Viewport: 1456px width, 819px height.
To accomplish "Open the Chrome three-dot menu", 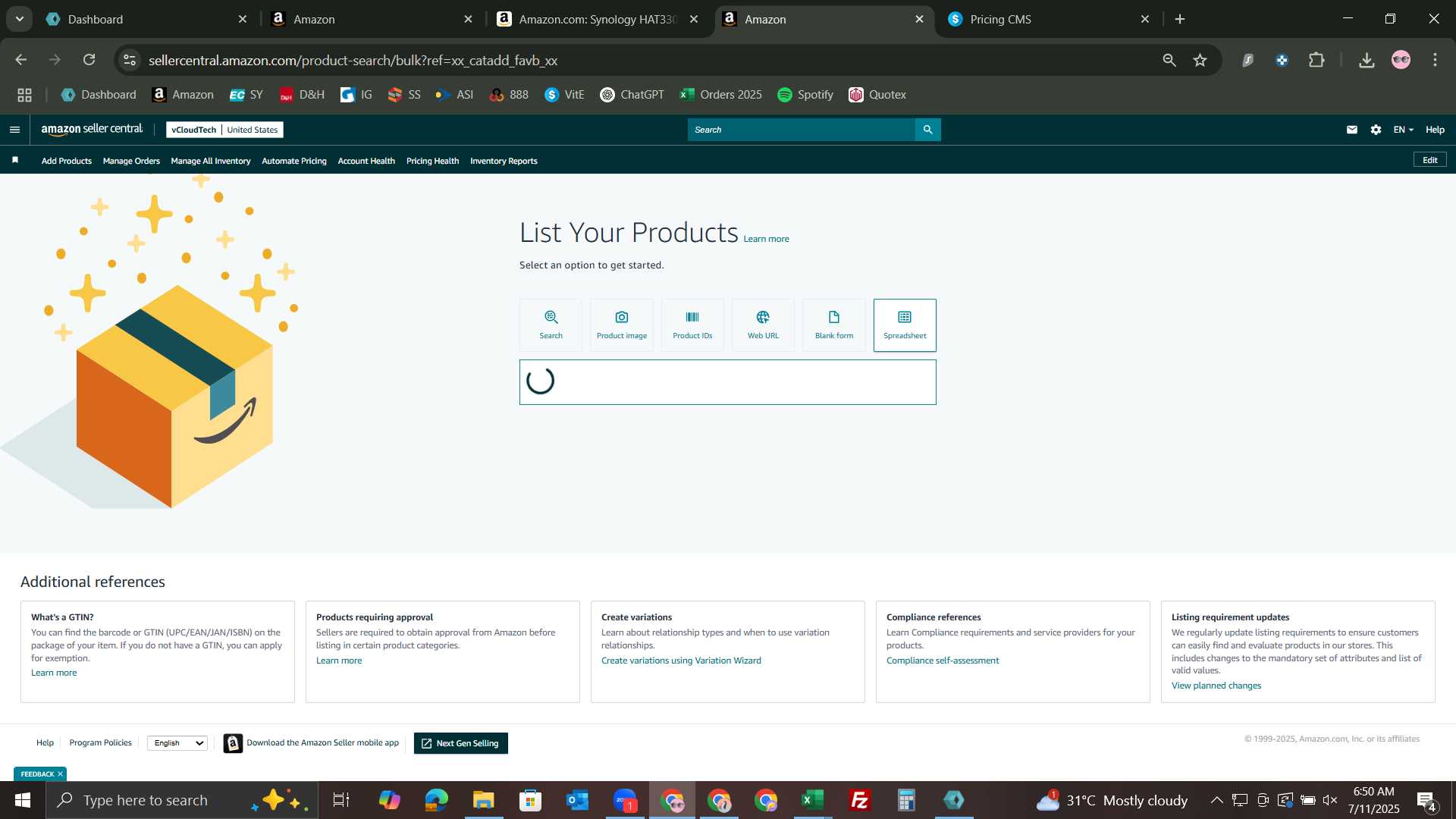I will click(1435, 60).
